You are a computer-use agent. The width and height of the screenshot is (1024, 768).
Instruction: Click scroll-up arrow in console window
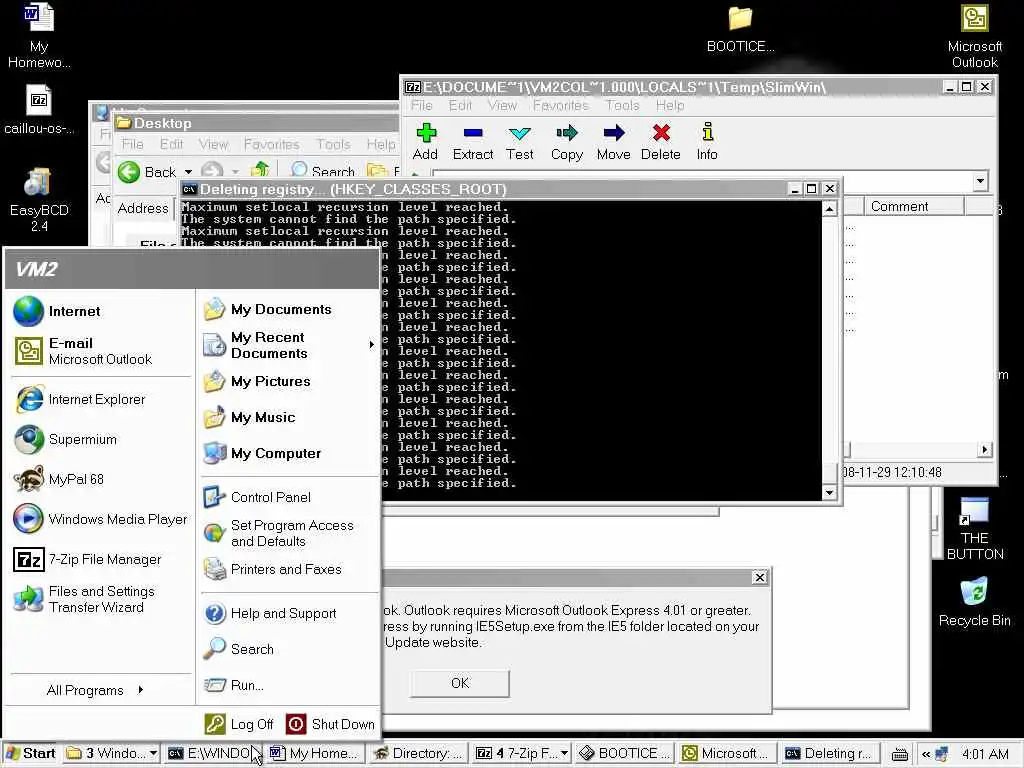coord(829,209)
